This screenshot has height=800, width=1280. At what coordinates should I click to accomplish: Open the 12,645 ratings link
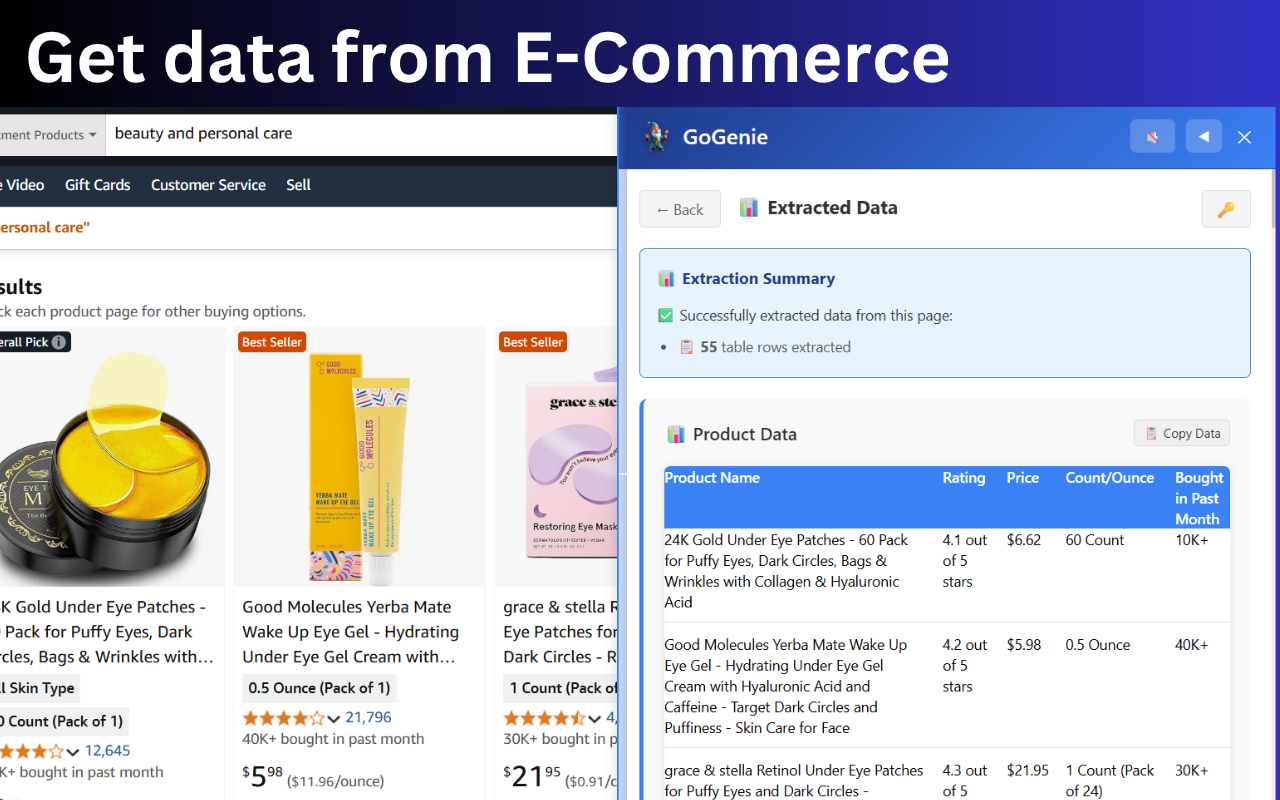107,751
